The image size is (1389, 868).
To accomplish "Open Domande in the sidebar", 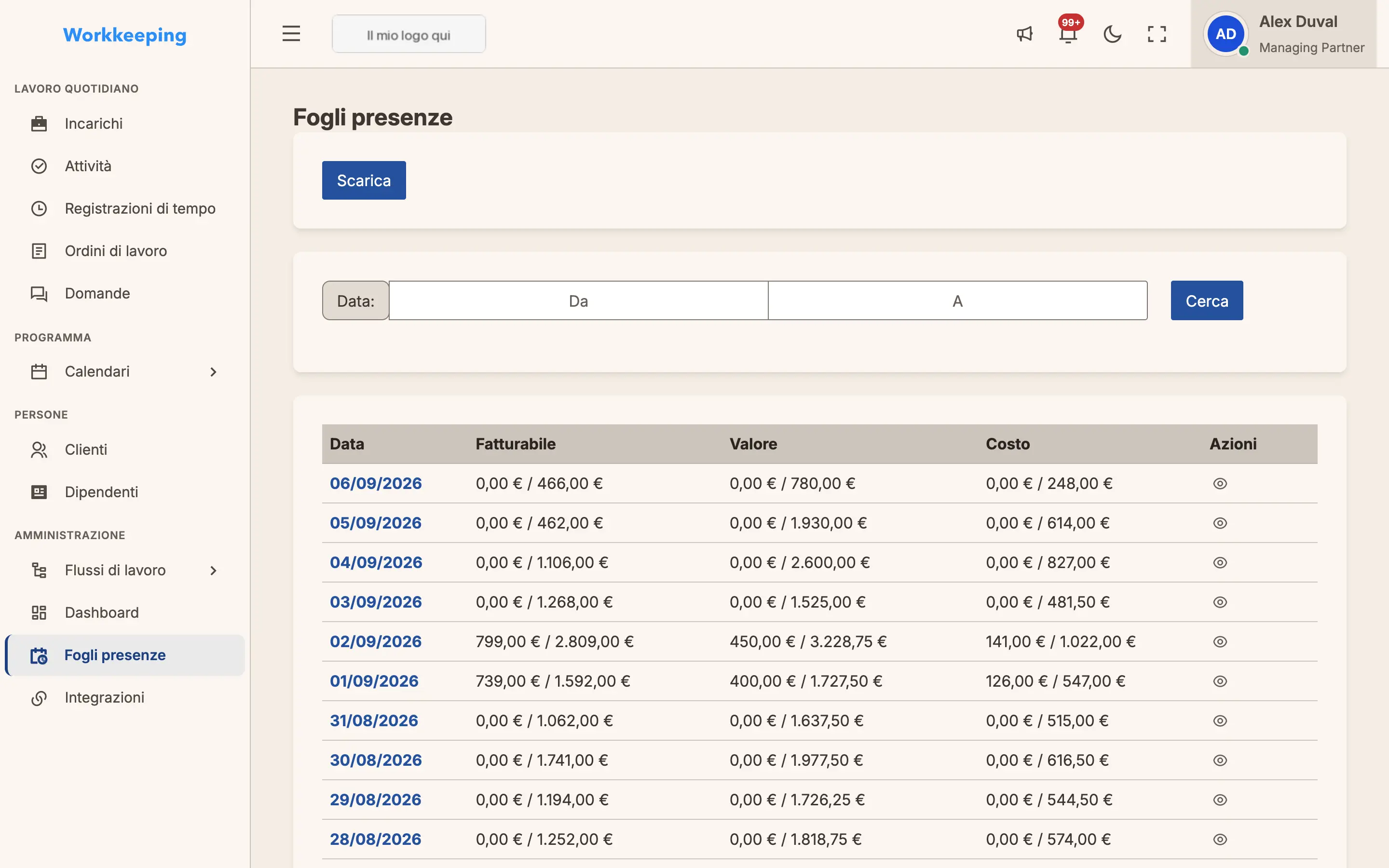I will (x=125, y=293).
